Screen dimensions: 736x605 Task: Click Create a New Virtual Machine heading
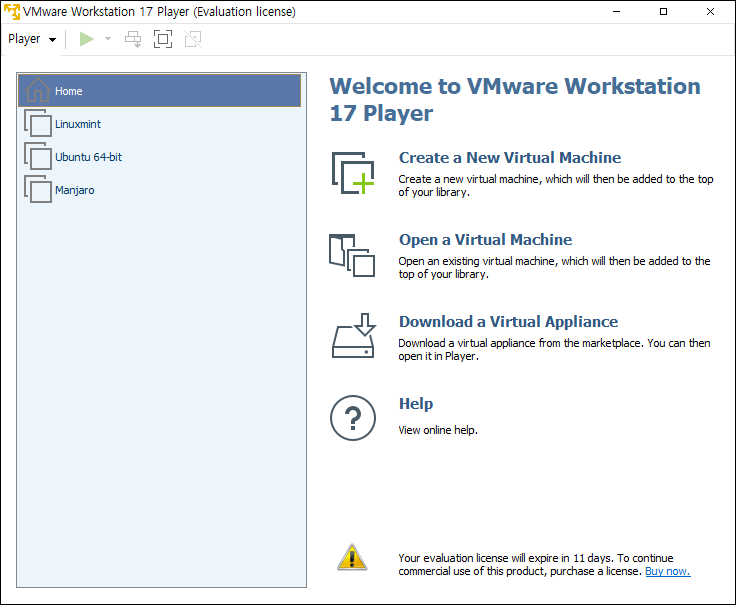pyautogui.click(x=510, y=158)
